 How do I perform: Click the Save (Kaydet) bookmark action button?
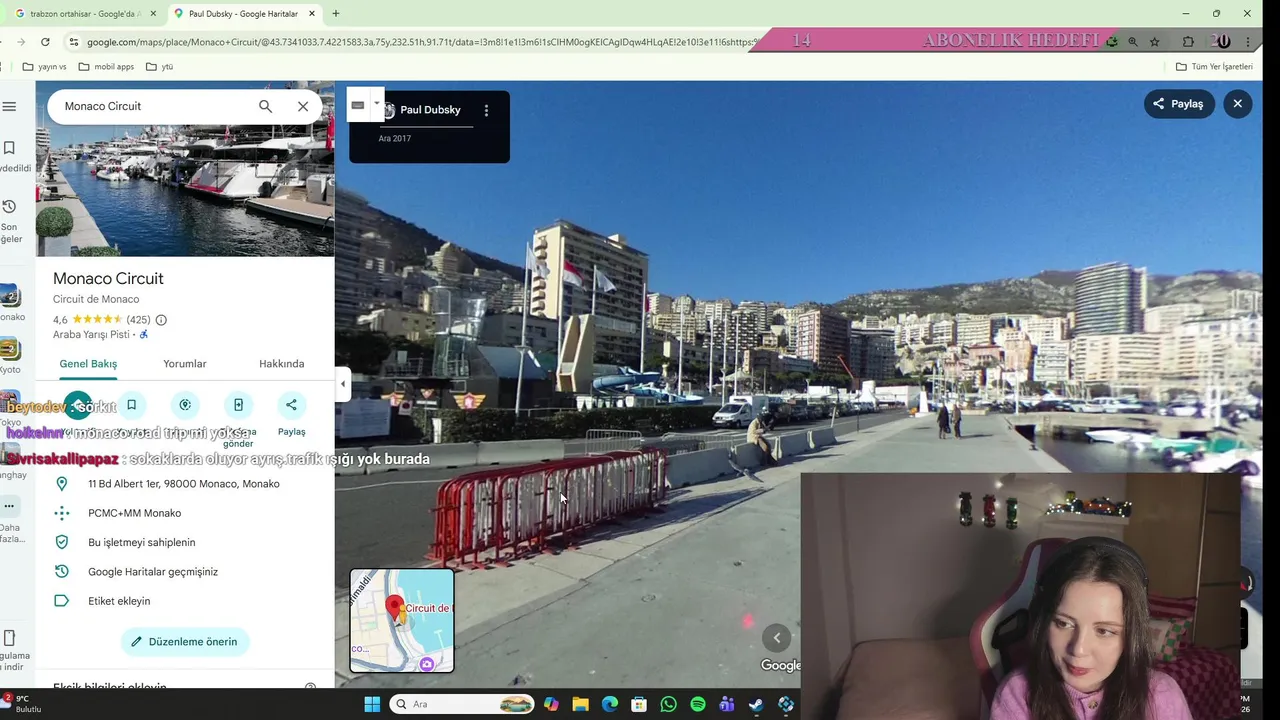[131, 405]
